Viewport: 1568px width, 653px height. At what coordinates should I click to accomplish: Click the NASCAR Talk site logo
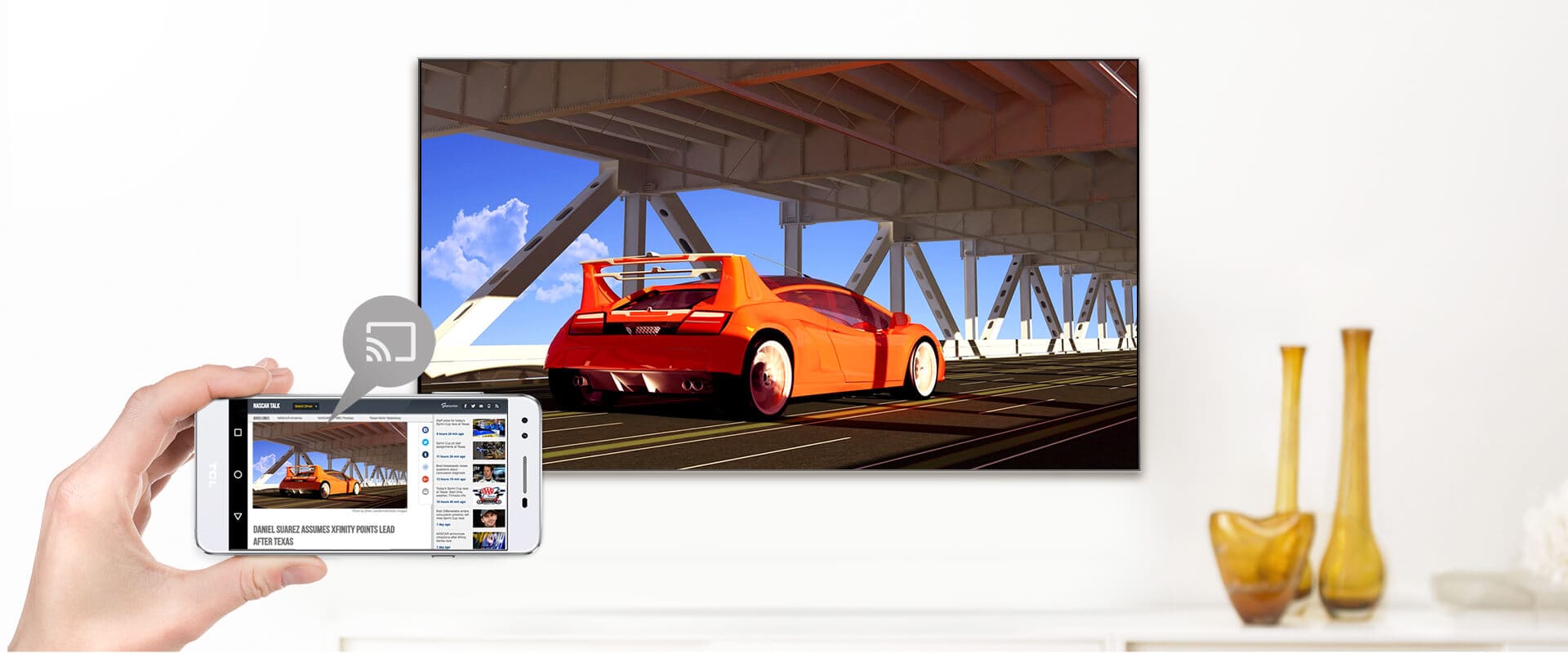coord(266,406)
